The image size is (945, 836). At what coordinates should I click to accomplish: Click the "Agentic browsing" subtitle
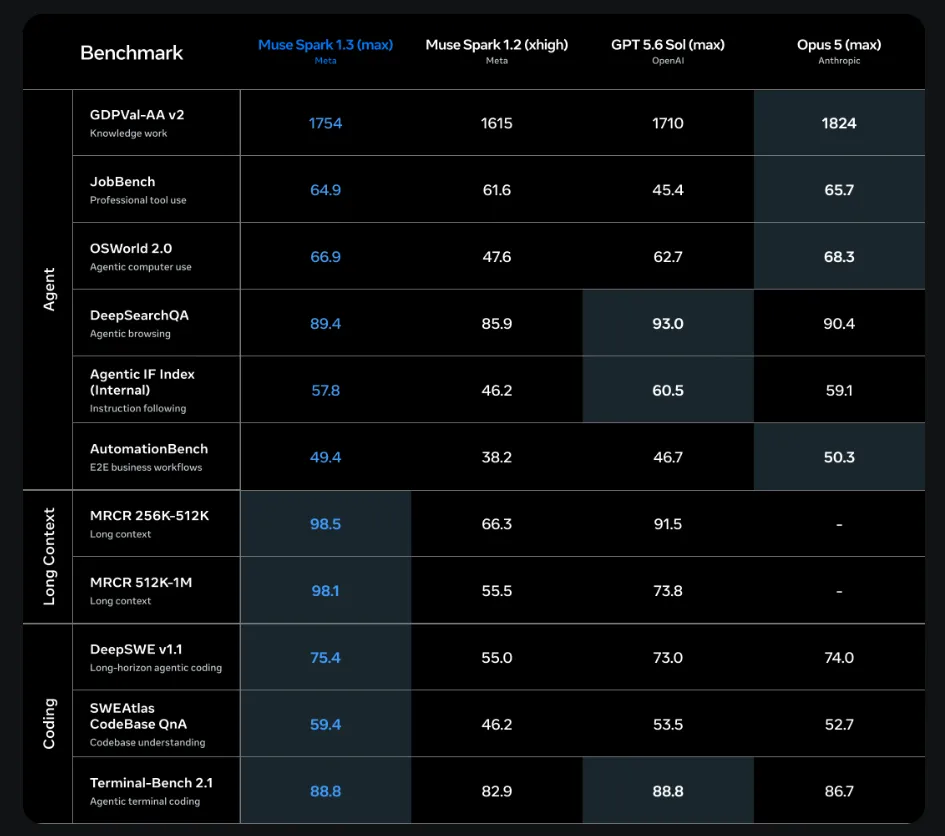(130, 334)
